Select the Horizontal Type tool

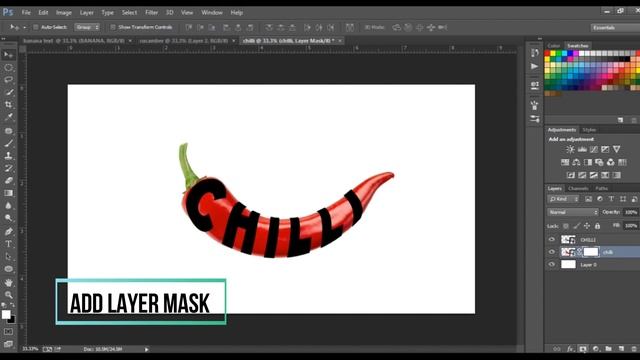tap(8, 244)
